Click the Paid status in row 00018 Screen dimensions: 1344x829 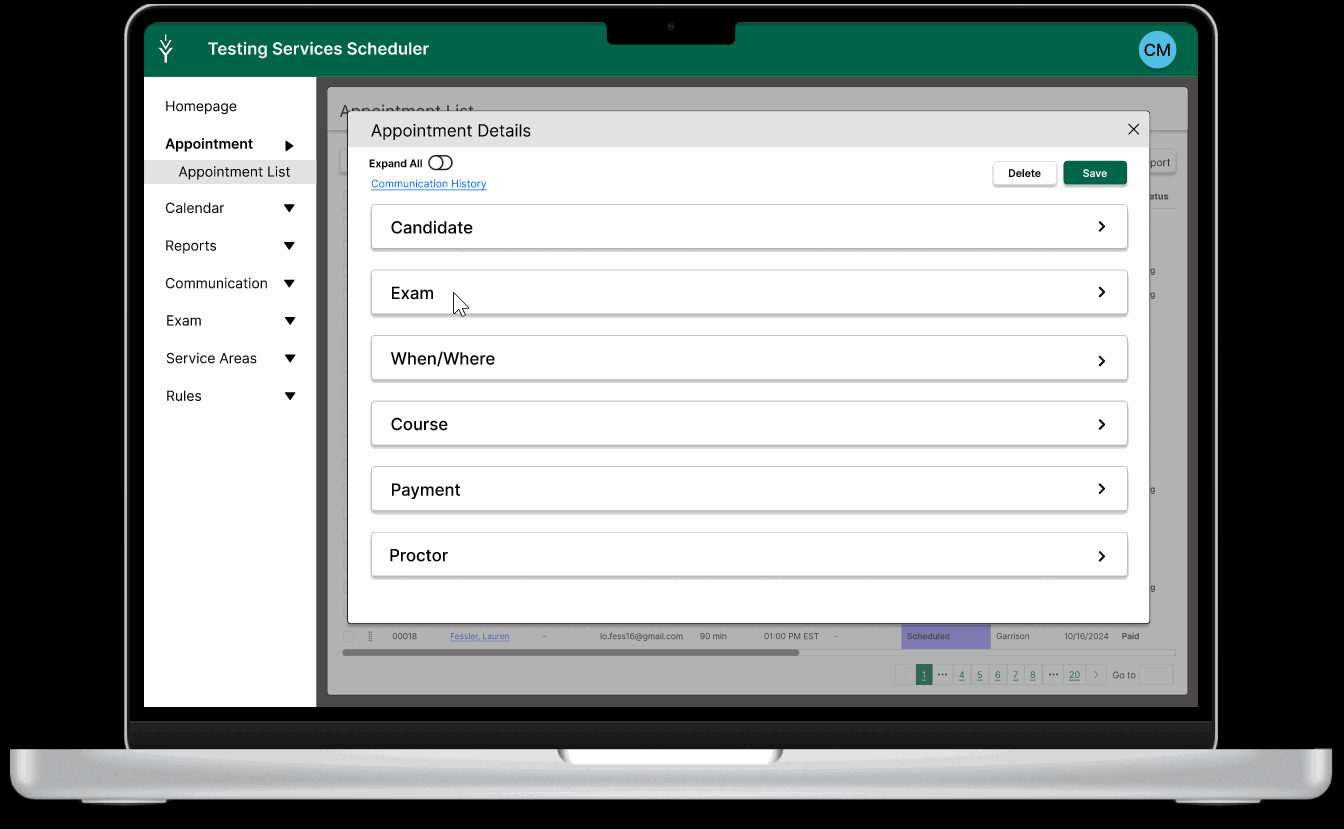point(1130,636)
